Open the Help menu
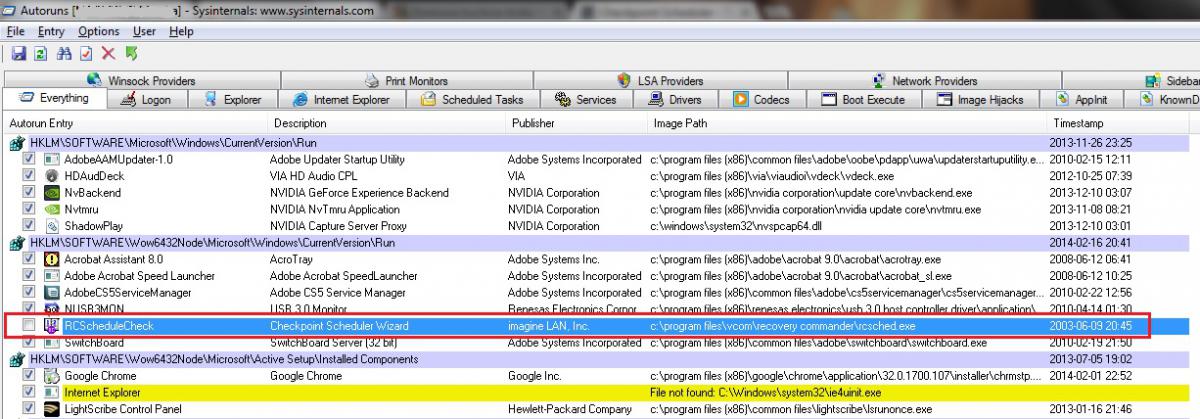This screenshot has width=1200, height=419. pyautogui.click(x=181, y=32)
